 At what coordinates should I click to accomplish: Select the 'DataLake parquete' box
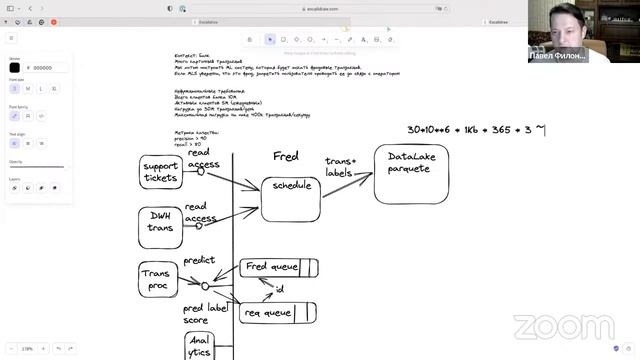coord(411,174)
